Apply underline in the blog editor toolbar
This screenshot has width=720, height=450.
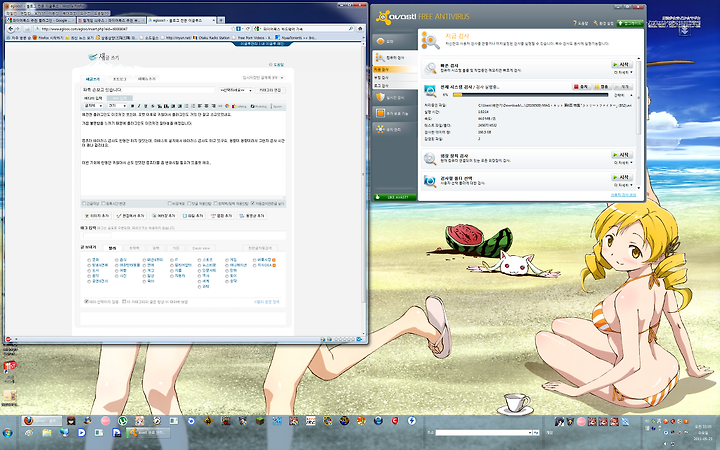point(146,106)
